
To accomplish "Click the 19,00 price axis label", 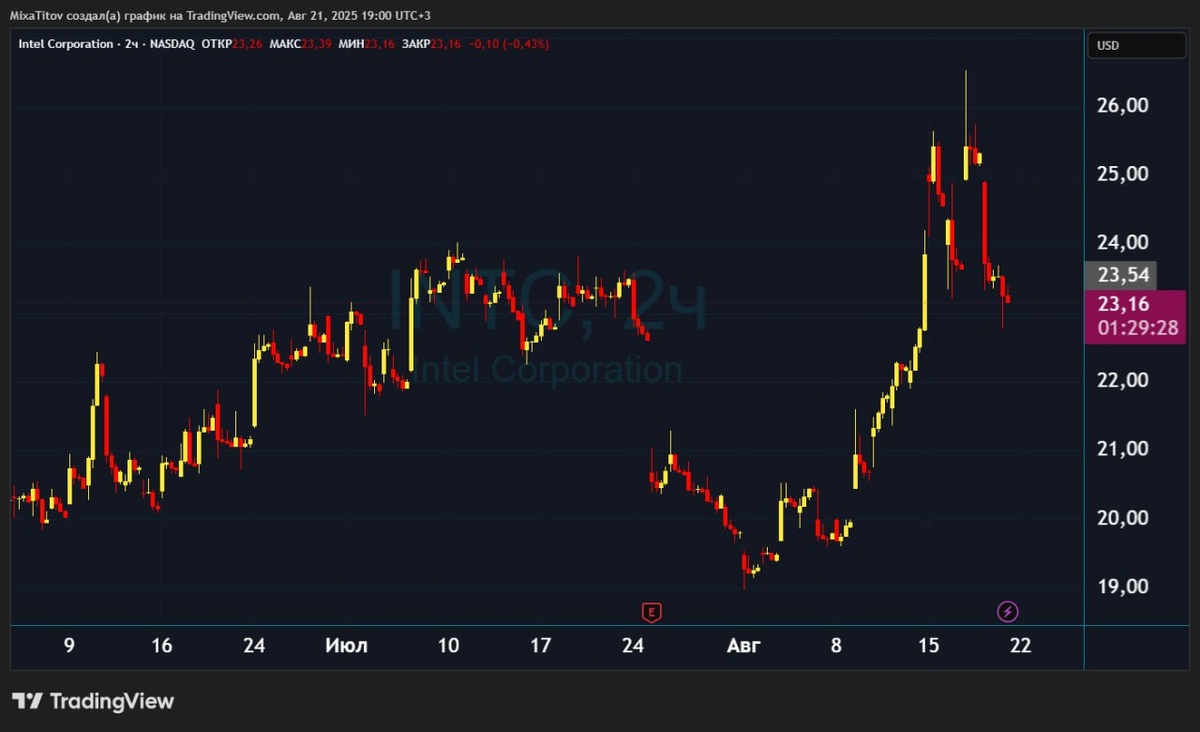I will 1124,587.
